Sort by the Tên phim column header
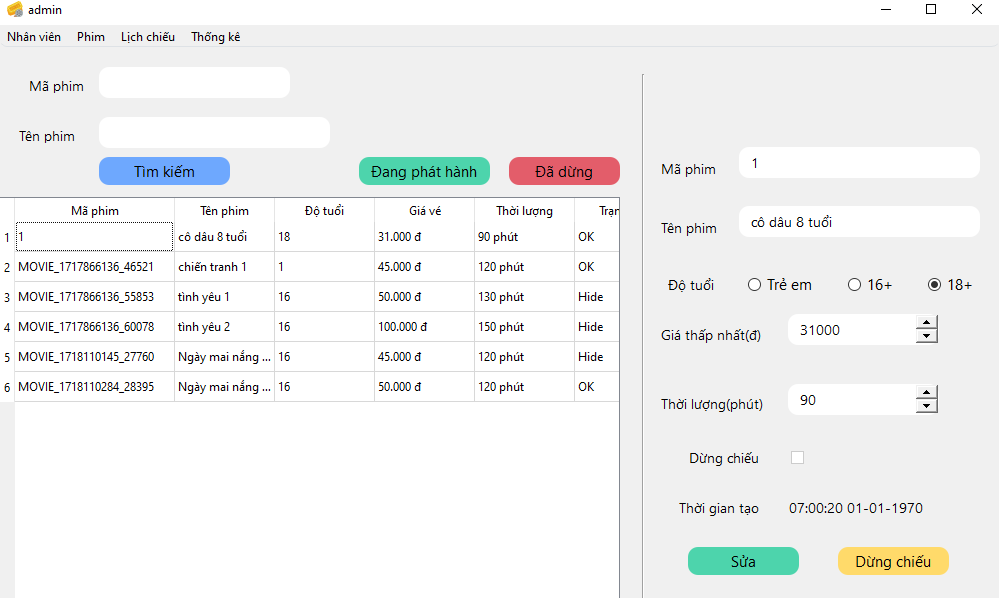The width and height of the screenshot is (999, 598). pyautogui.click(x=224, y=211)
